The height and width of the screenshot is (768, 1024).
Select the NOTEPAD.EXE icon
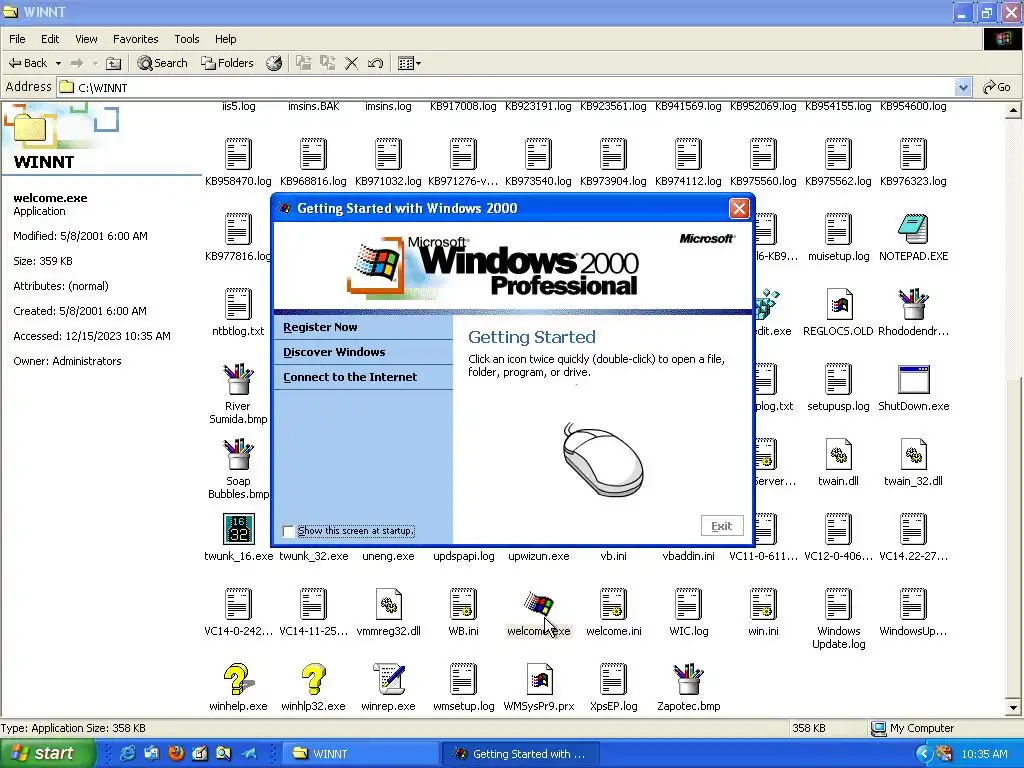(x=913, y=229)
